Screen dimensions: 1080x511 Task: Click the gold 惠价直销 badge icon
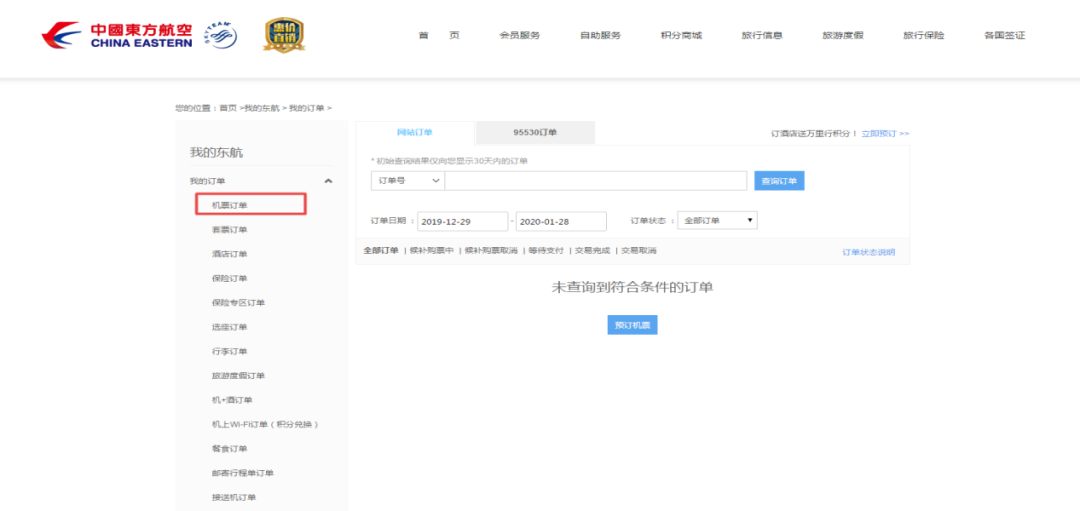click(x=284, y=35)
